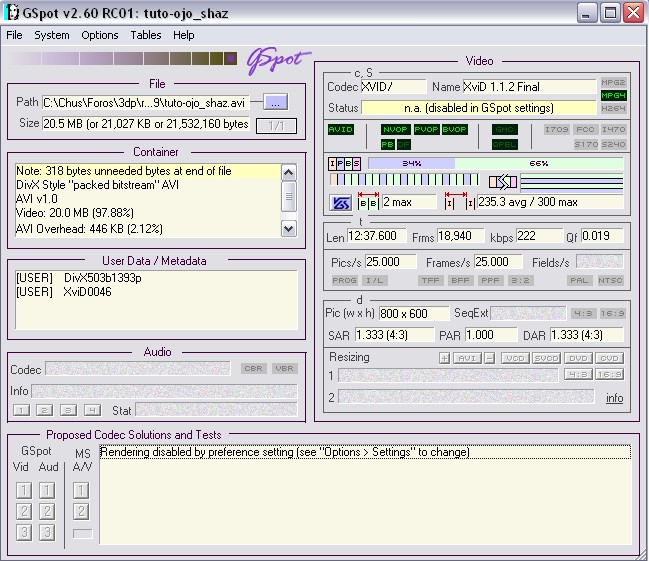Click the B-frame distance icon
This screenshot has height=561, width=649.
coord(368,201)
